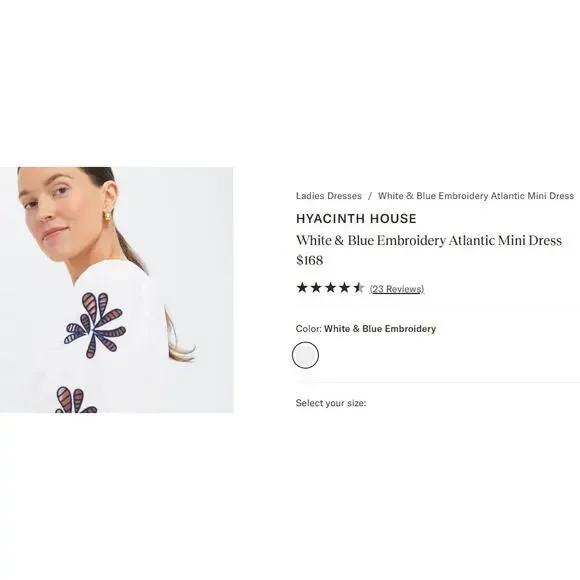
Task: Click the first rating star
Action: (302, 287)
